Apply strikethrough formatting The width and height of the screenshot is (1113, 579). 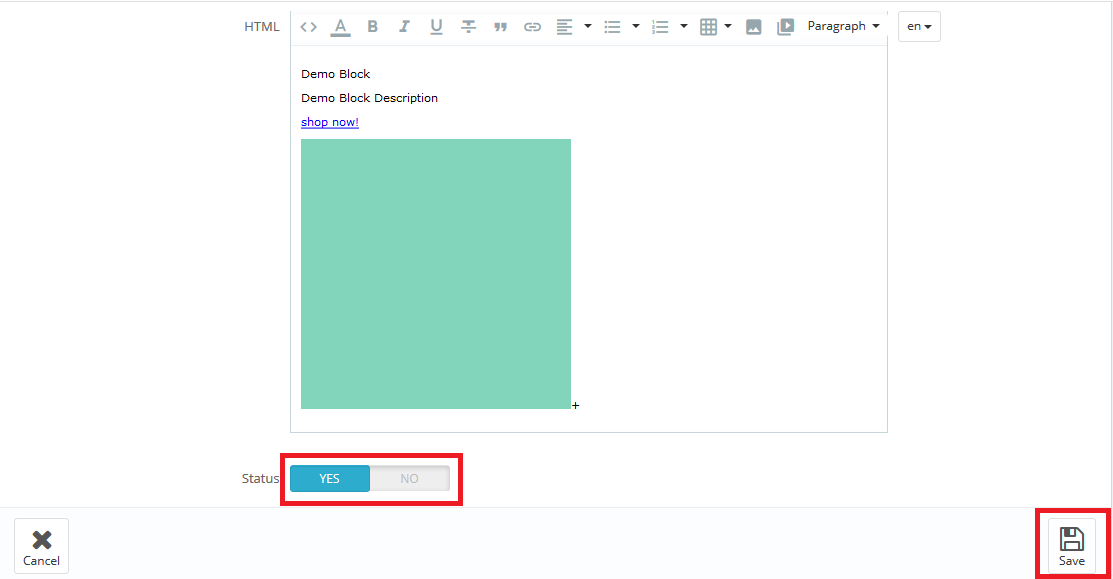click(x=468, y=27)
